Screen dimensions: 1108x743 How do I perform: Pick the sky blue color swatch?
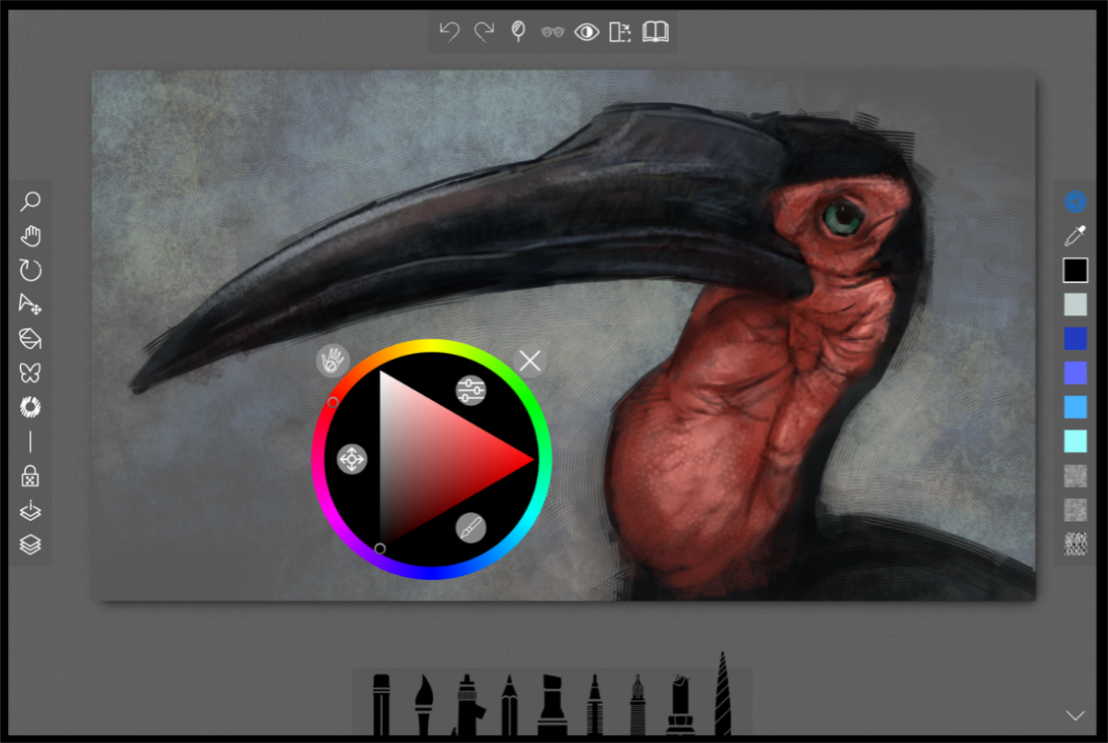[1075, 407]
